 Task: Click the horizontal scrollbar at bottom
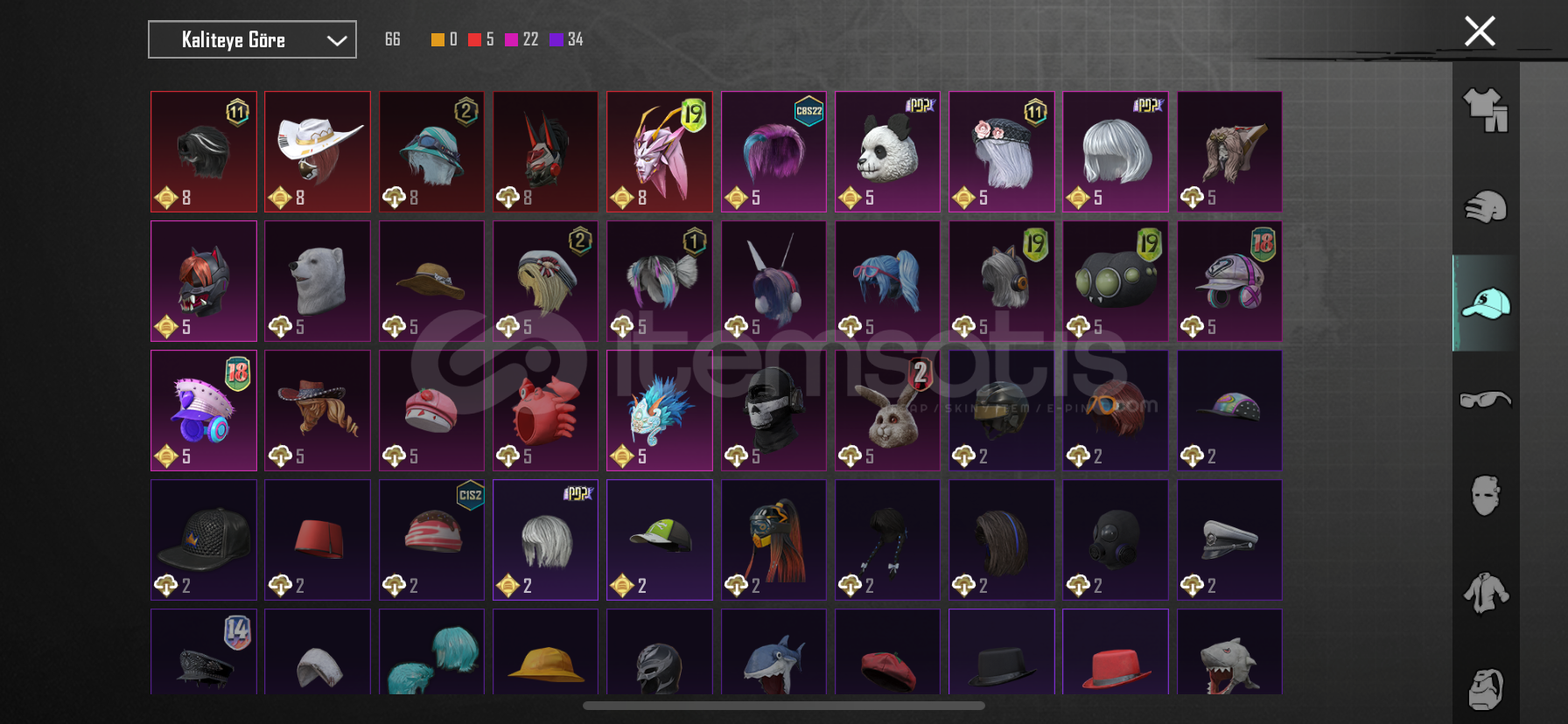click(784, 706)
